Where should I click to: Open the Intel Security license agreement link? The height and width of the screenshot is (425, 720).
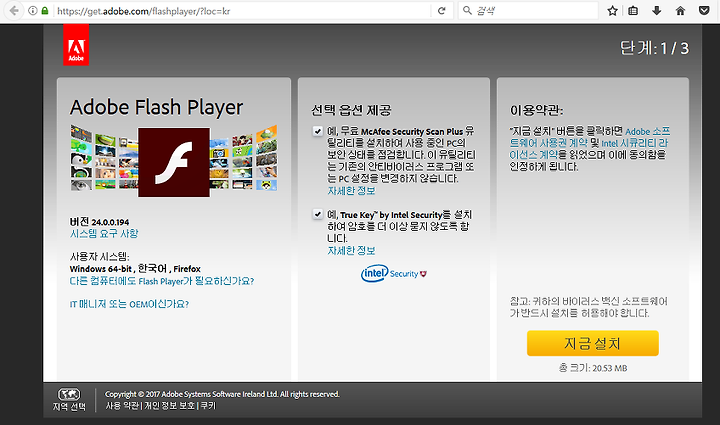[588, 149]
